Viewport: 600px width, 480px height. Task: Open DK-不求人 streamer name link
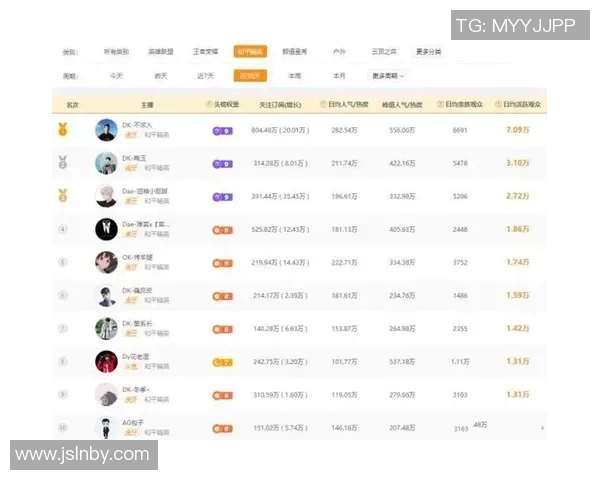click(137, 125)
